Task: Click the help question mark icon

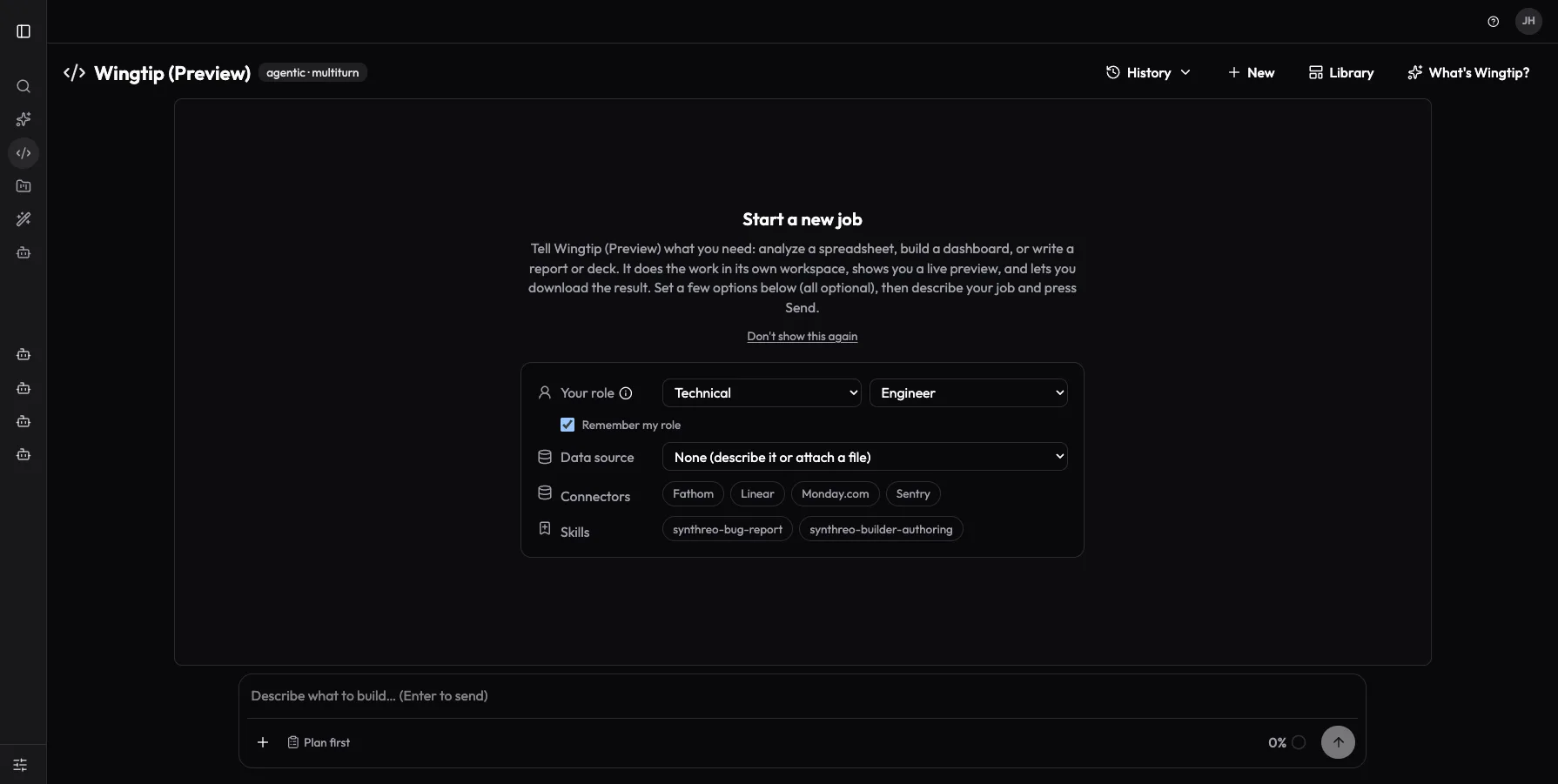Action: click(1494, 22)
